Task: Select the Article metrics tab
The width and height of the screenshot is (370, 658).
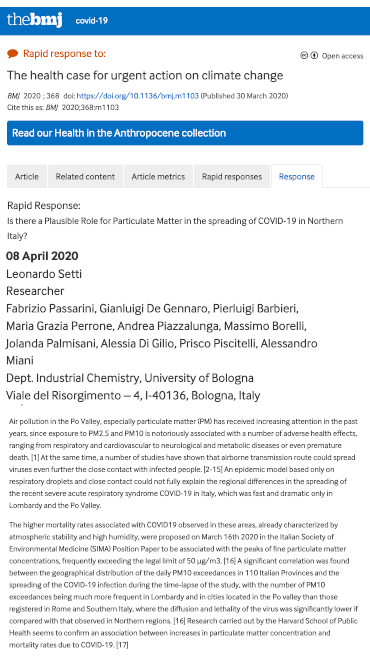Action: click(x=158, y=177)
